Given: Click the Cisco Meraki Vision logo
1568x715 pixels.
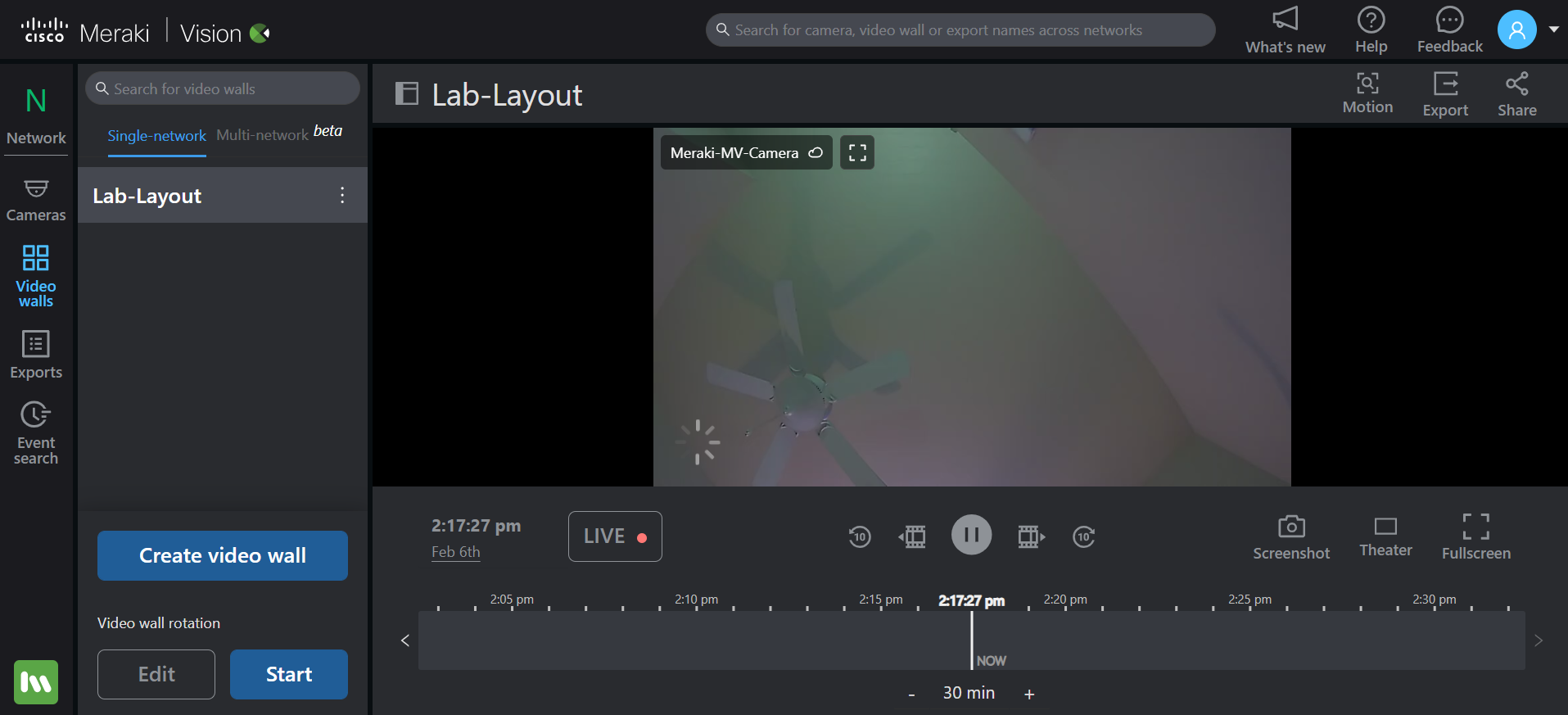Looking at the screenshot, I should pyautogui.click(x=145, y=33).
